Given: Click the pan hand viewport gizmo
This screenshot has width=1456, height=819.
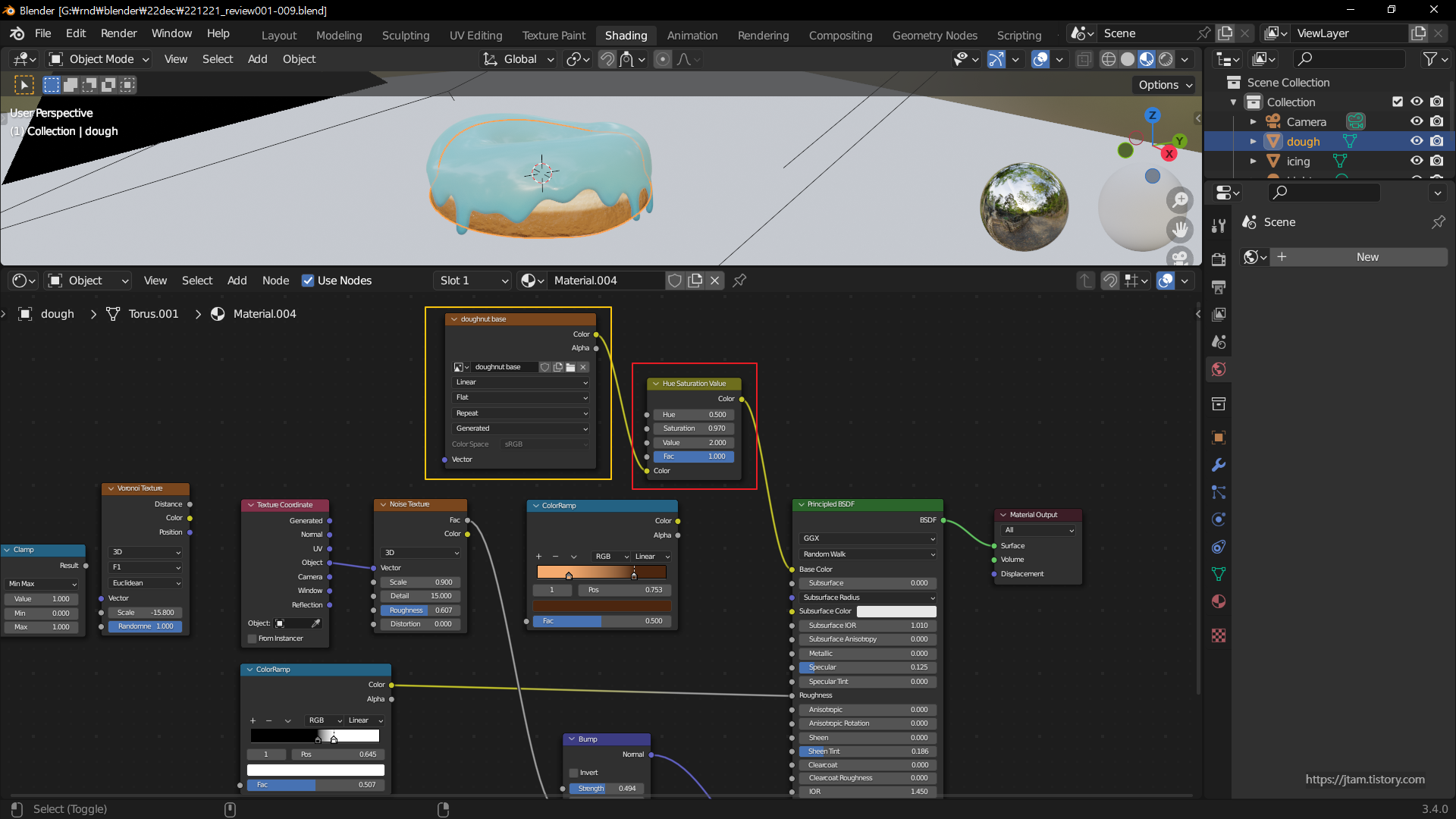Looking at the screenshot, I should coord(1180,228).
